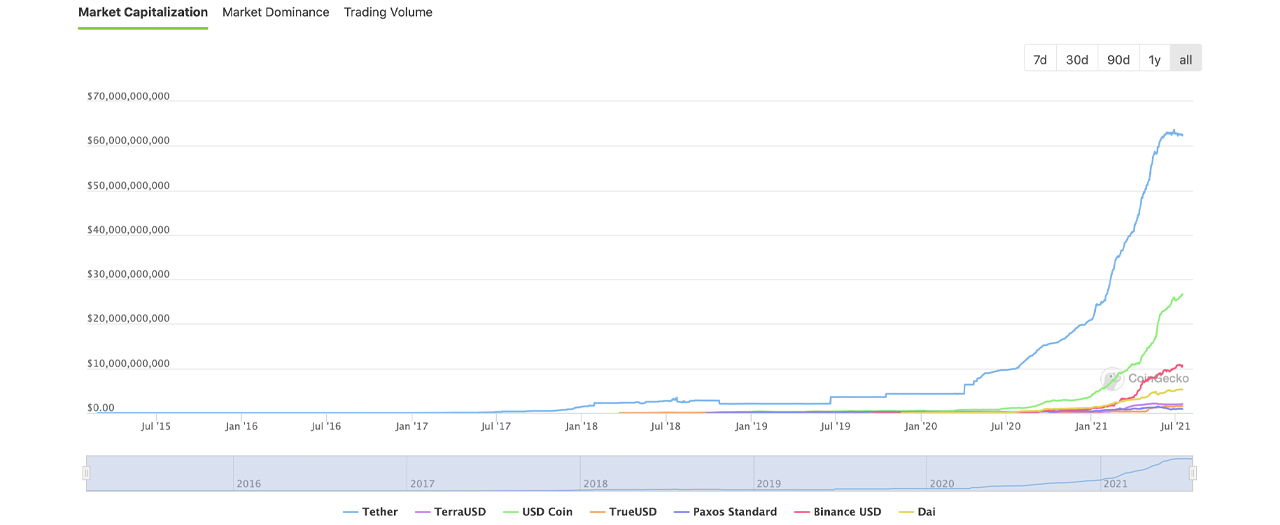1280x525 pixels.
Task: Click the Jul '20 x-axis label
Action: 1006,426
